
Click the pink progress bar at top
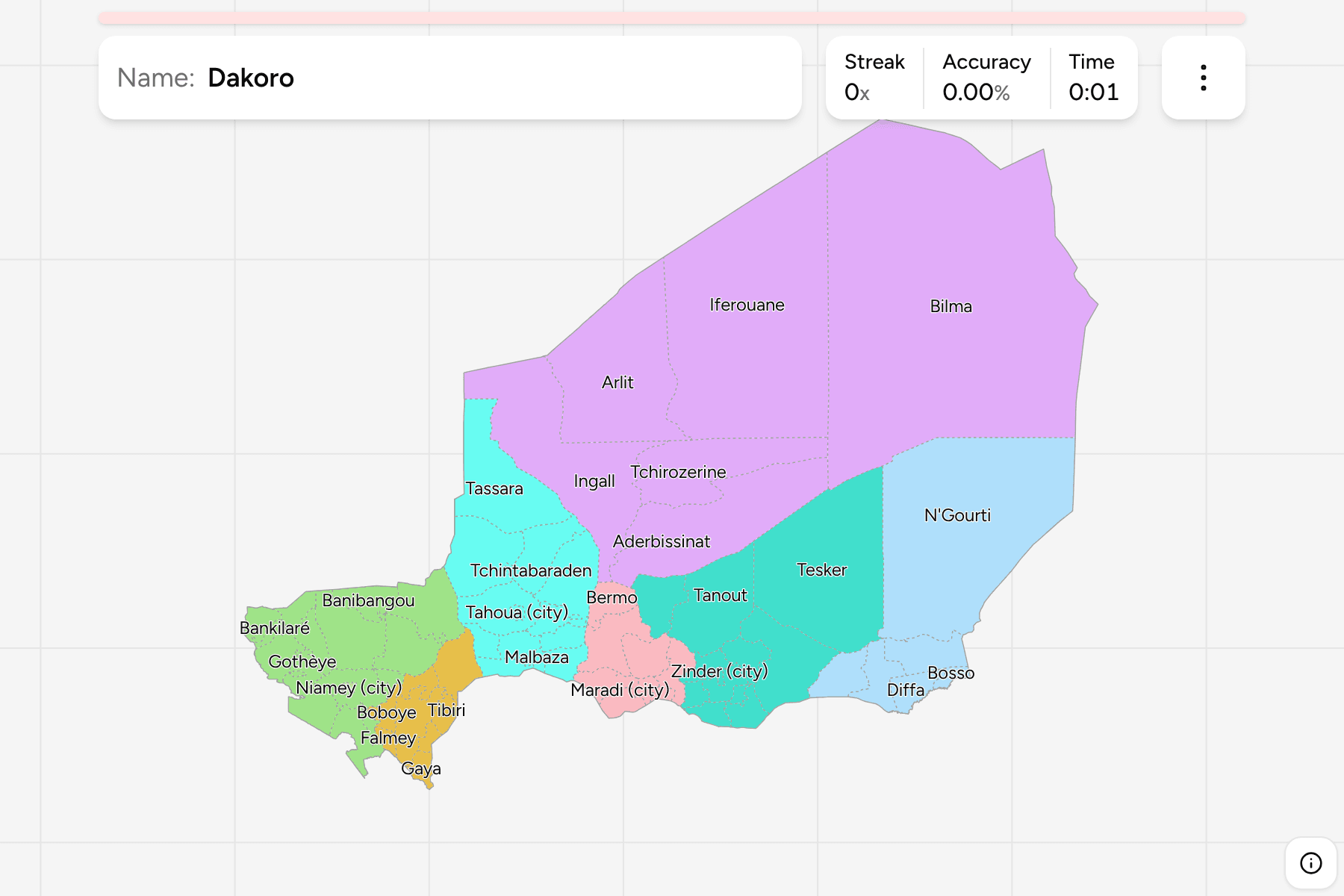pyautogui.click(x=671, y=18)
